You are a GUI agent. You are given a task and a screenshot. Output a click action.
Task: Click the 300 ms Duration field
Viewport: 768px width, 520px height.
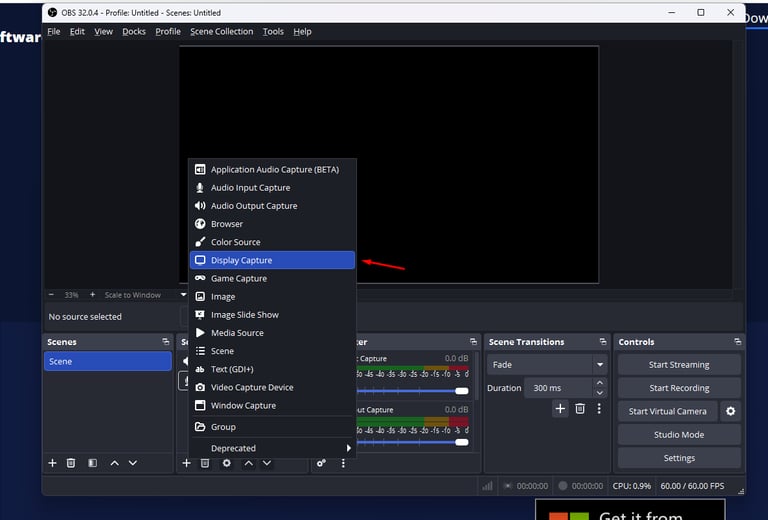click(558, 388)
